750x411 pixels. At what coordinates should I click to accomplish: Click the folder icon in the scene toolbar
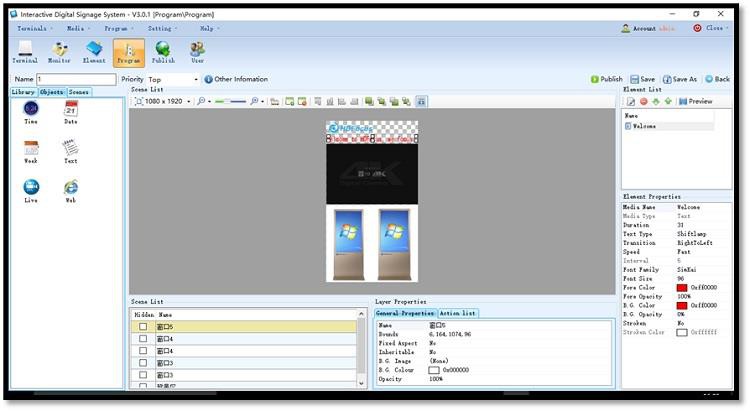click(x=275, y=101)
